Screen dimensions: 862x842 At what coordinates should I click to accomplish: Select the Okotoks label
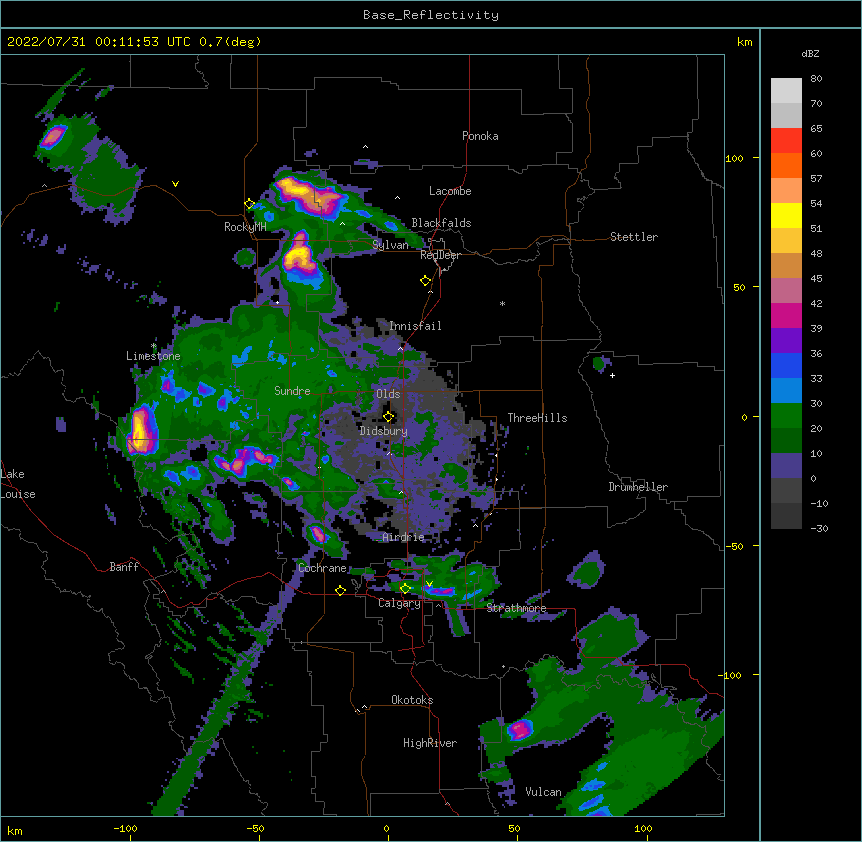pyautogui.click(x=412, y=700)
